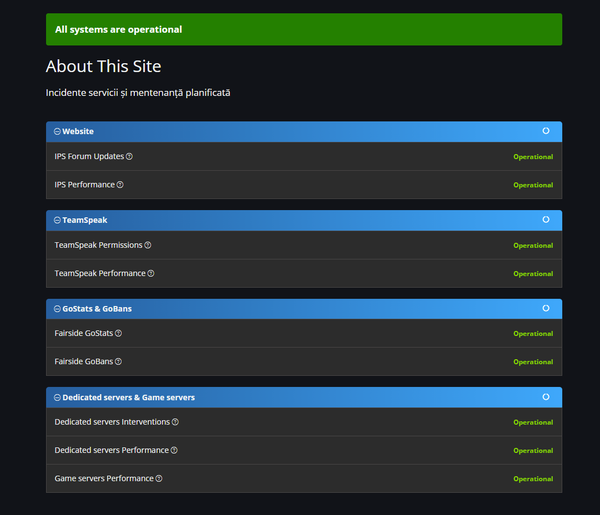Collapse the TeamSpeak group
This screenshot has width=600, height=515.
57,220
